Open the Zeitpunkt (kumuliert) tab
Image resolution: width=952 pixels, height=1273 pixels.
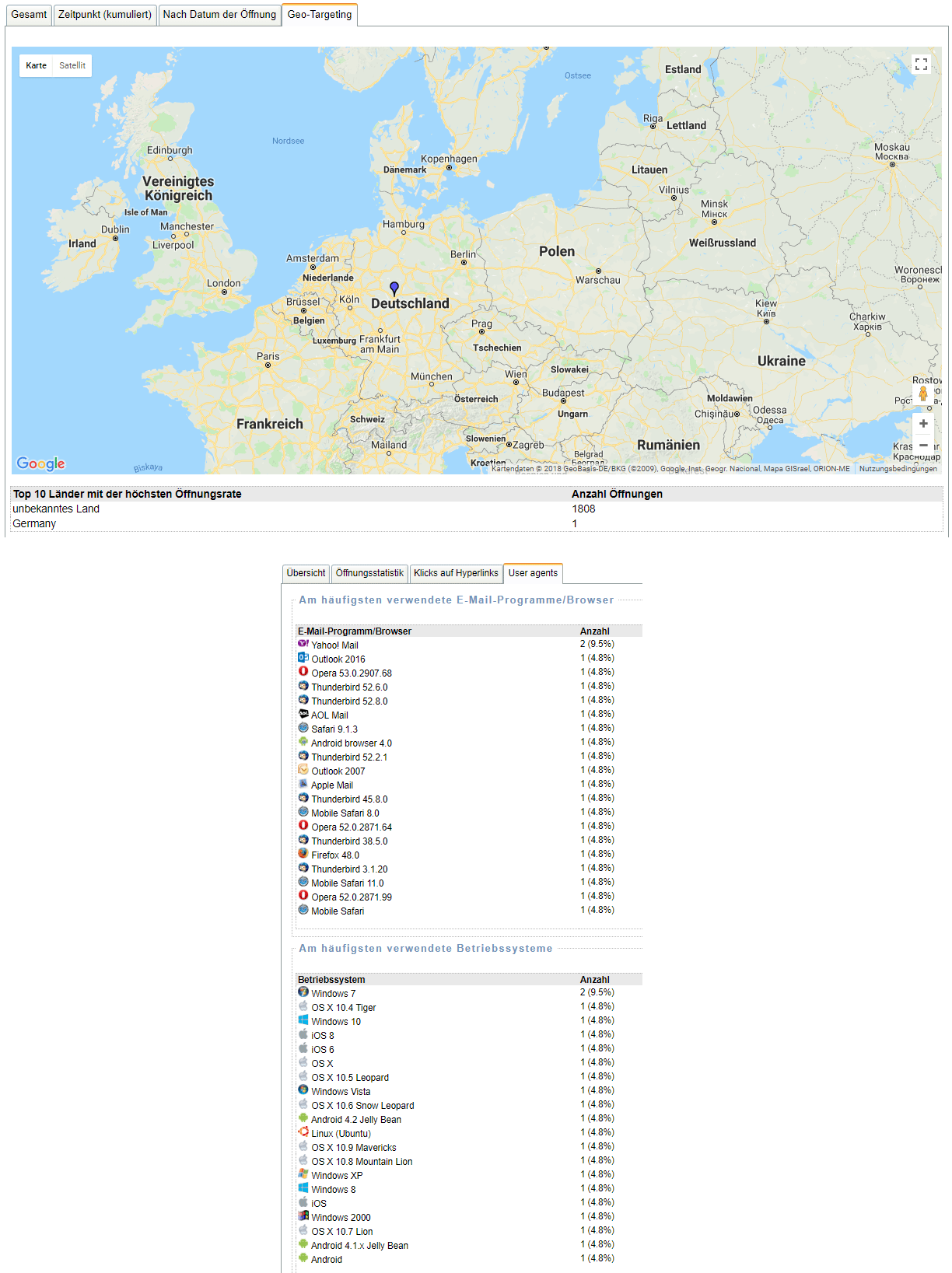coord(105,15)
